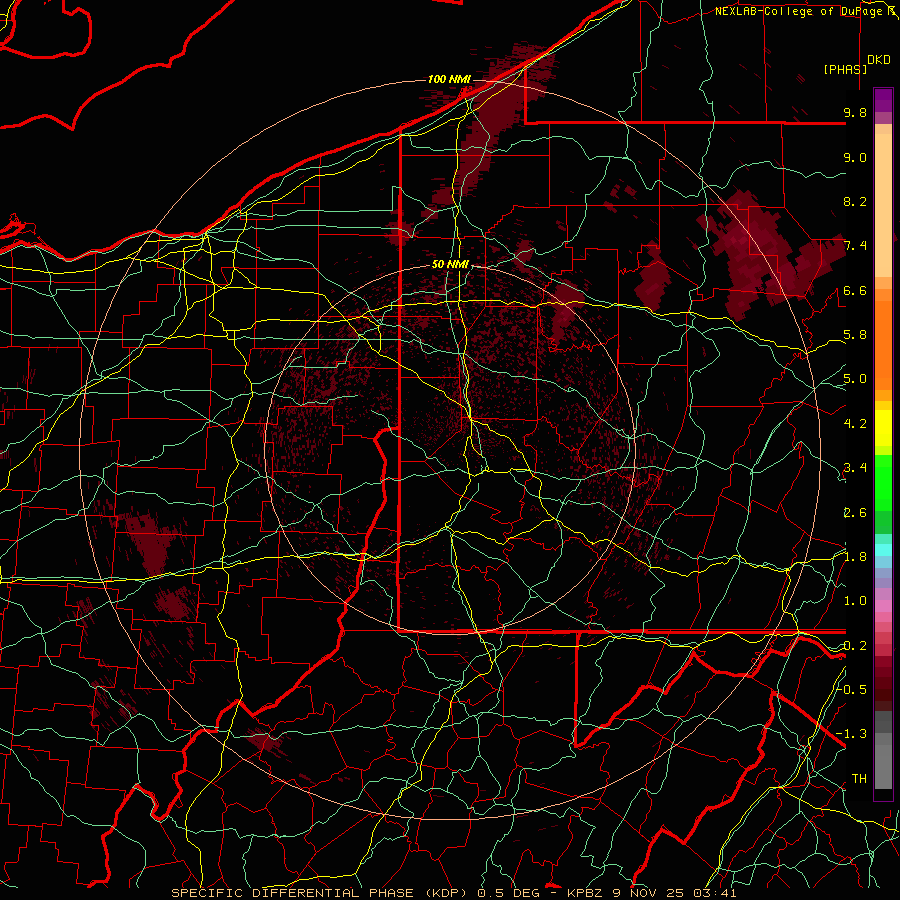Click the 5.8 value on the color scale
This screenshot has width=900, height=900.
tap(855, 335)
